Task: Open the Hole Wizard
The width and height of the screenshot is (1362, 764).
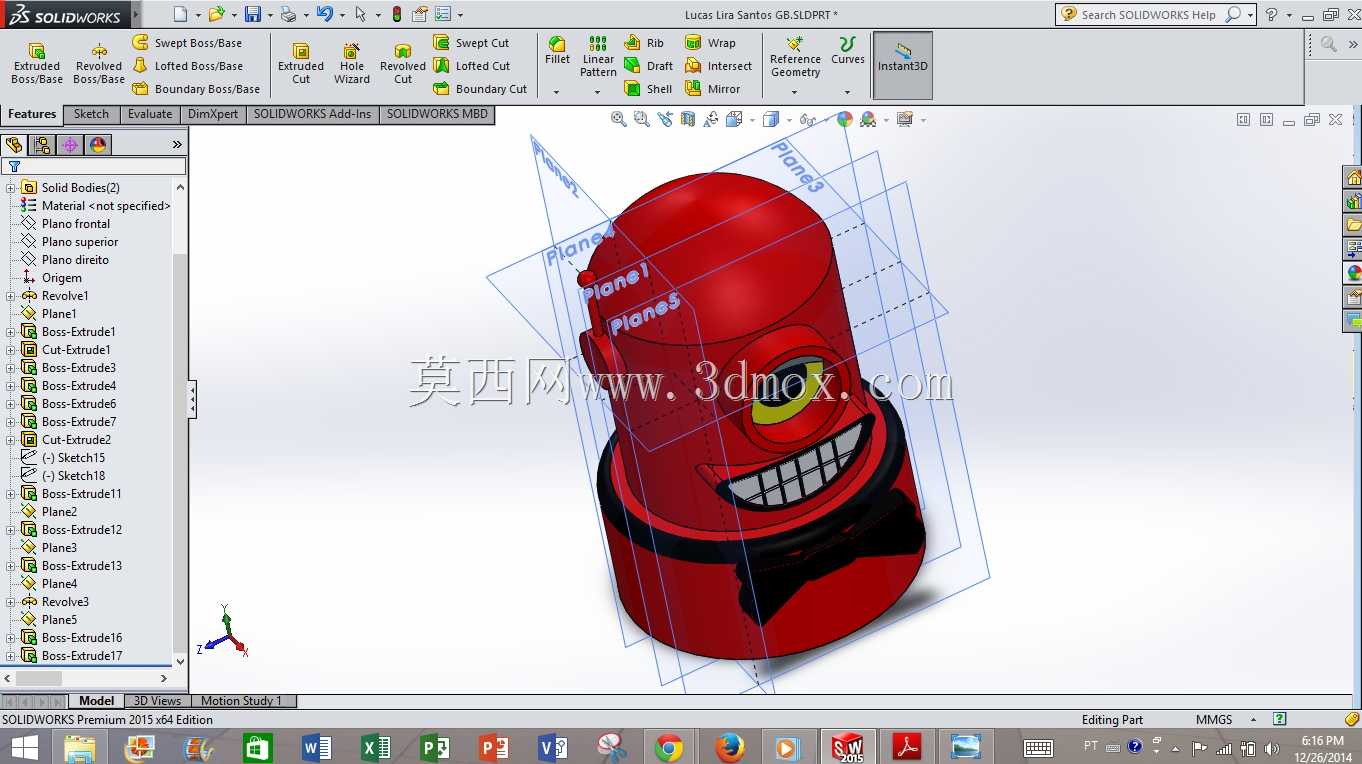Action: click(x=352, y=63)
